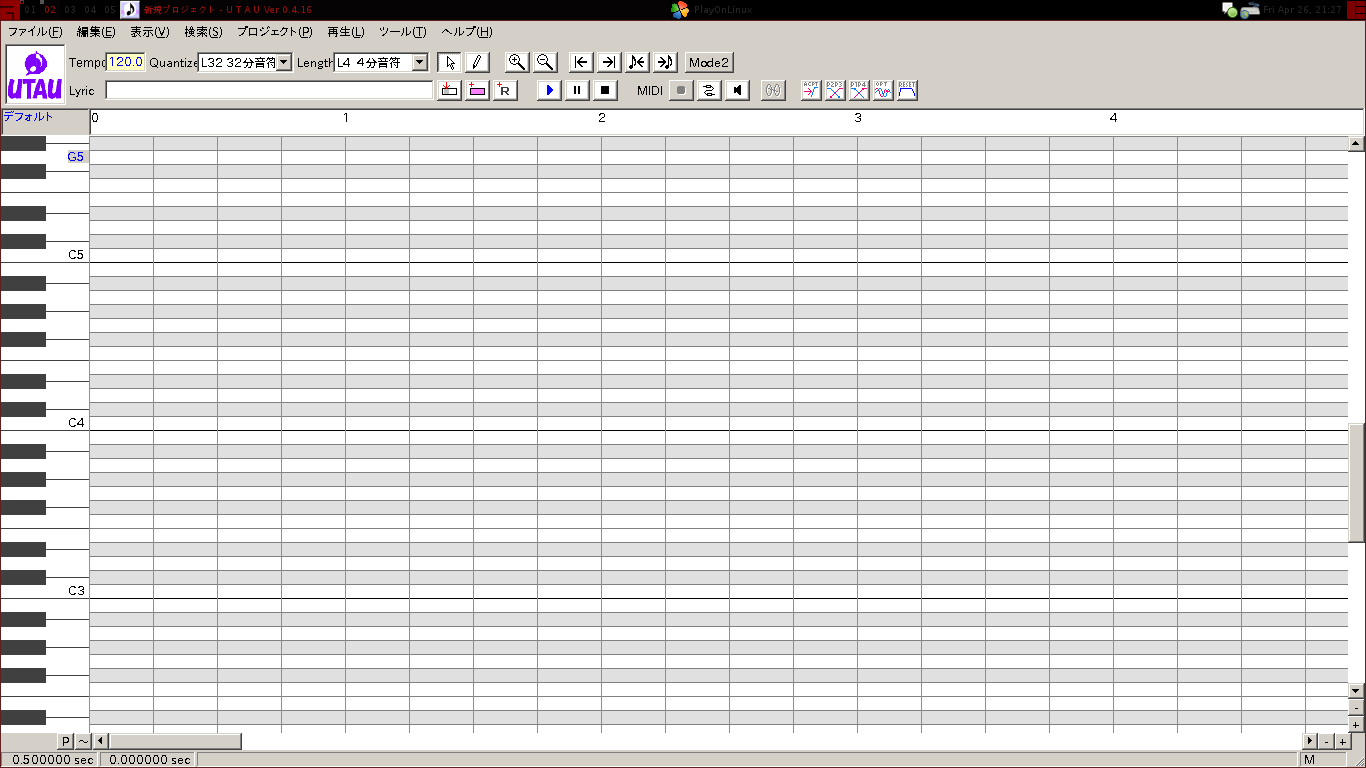Image resolution: width=1366 pixels, height=768 pixels.
Task: Click the Tempo value 120.0
Action: tap(126, 62)
